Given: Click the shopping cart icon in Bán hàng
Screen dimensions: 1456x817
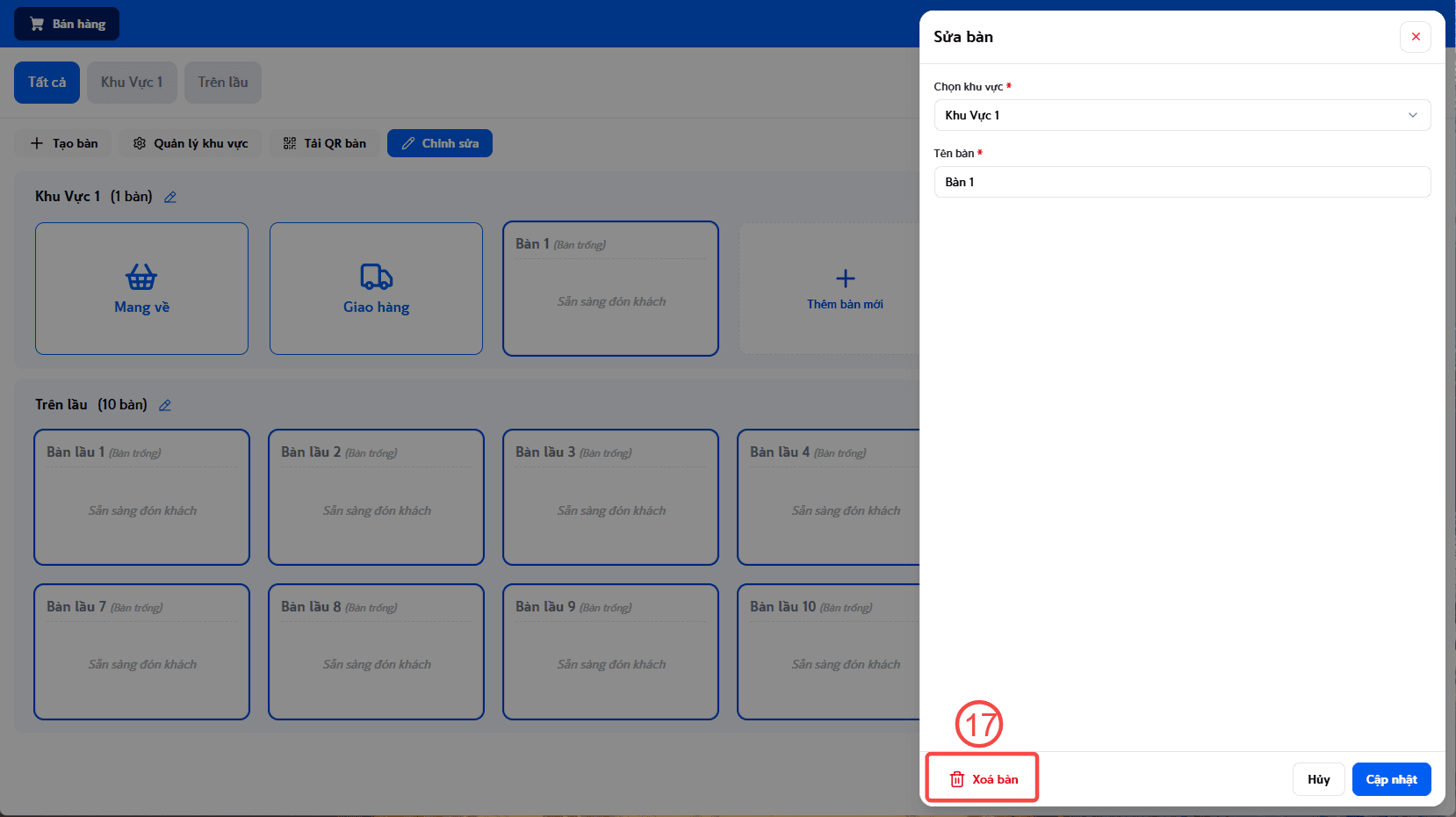Looking at the screenshot, I should pos(37,24).
